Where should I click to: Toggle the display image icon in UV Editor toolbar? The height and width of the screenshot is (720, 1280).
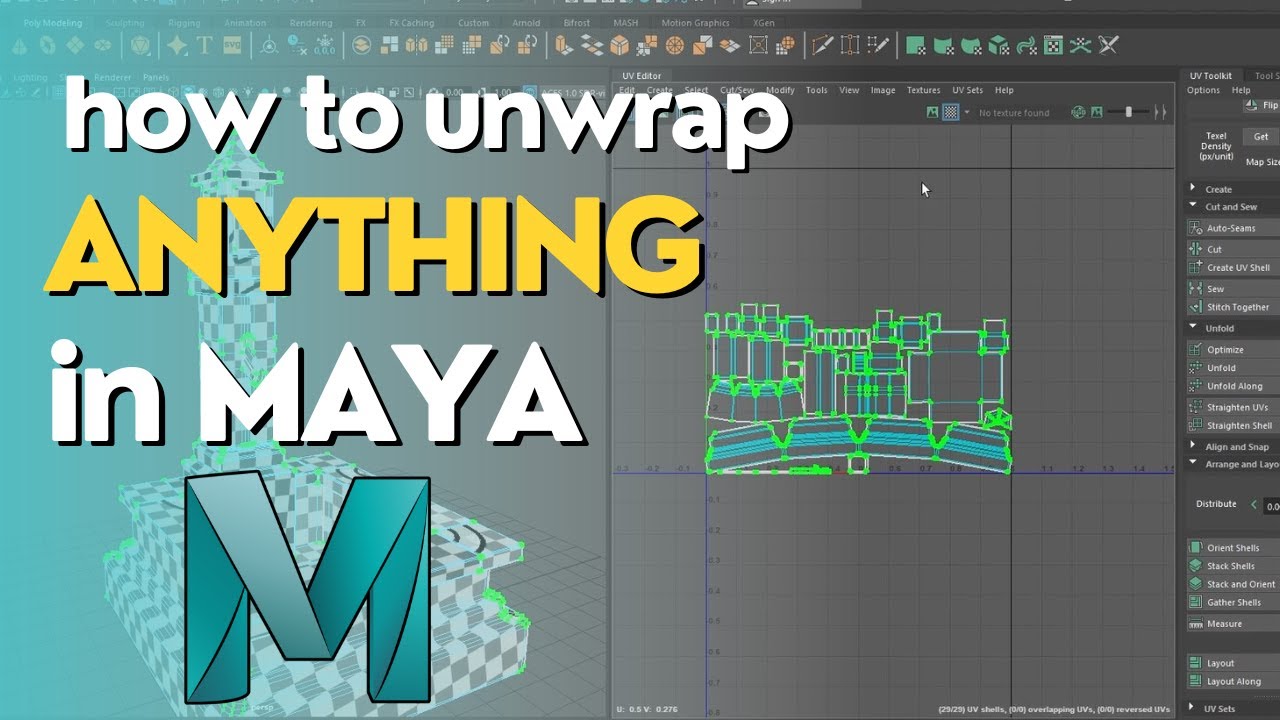[x=933, y=112]
